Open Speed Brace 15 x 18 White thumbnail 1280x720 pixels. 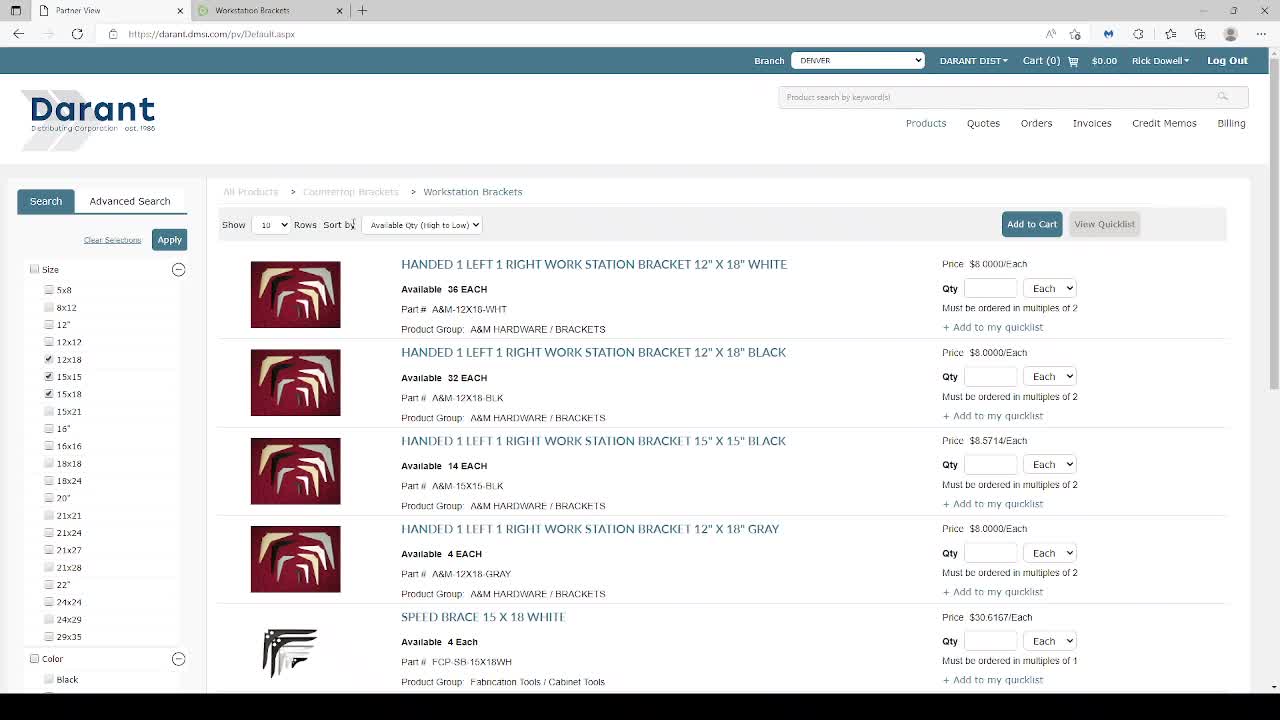pyautogui.click(x=290, y=652)
